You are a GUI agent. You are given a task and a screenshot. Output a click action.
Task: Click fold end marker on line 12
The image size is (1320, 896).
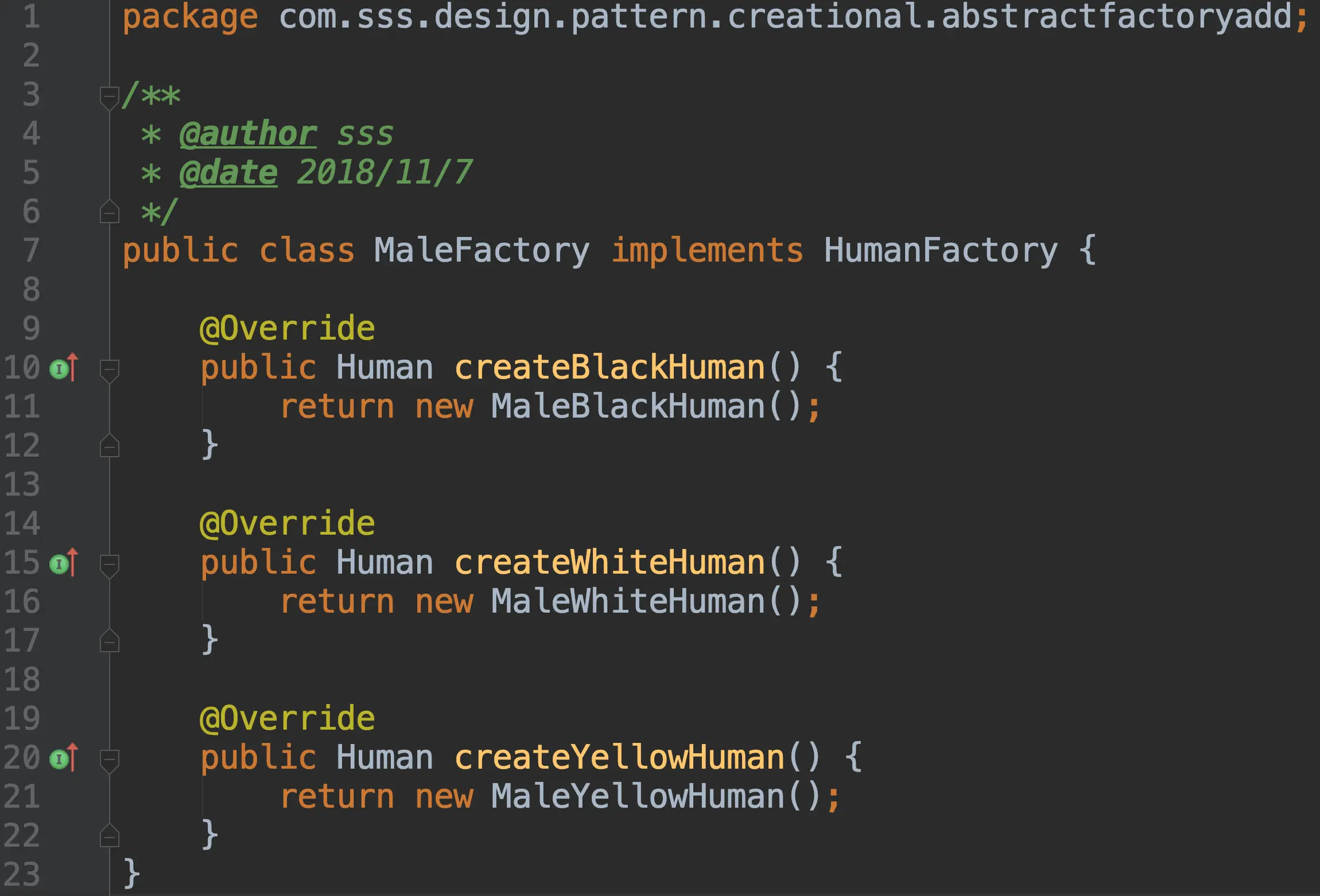click(x=109, y=446)
